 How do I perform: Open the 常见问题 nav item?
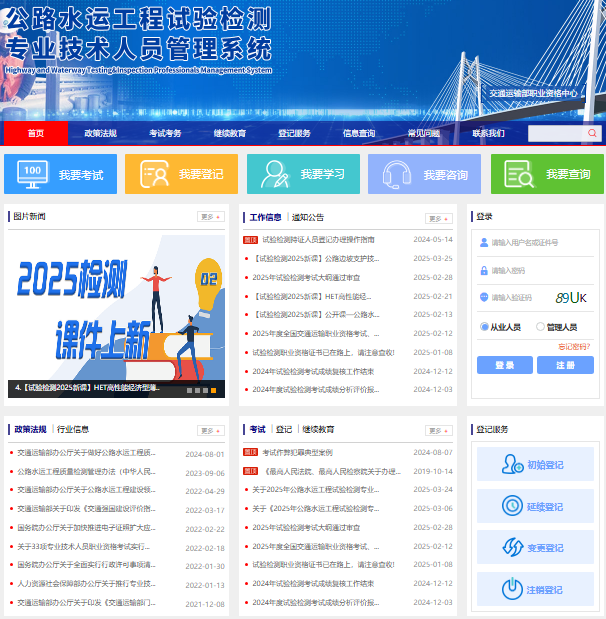(424, 133)
